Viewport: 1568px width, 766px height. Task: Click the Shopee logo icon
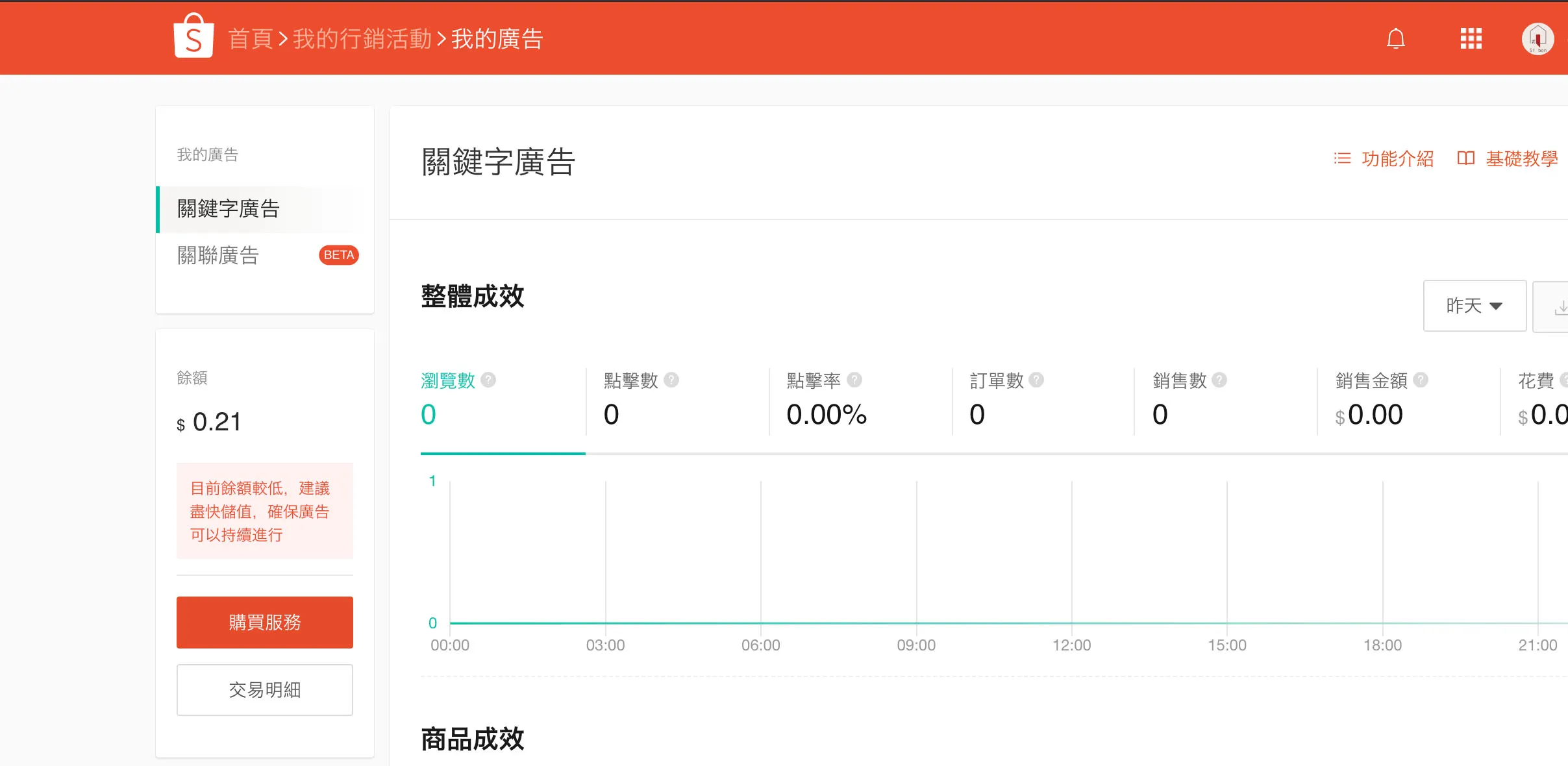[193, 36]
